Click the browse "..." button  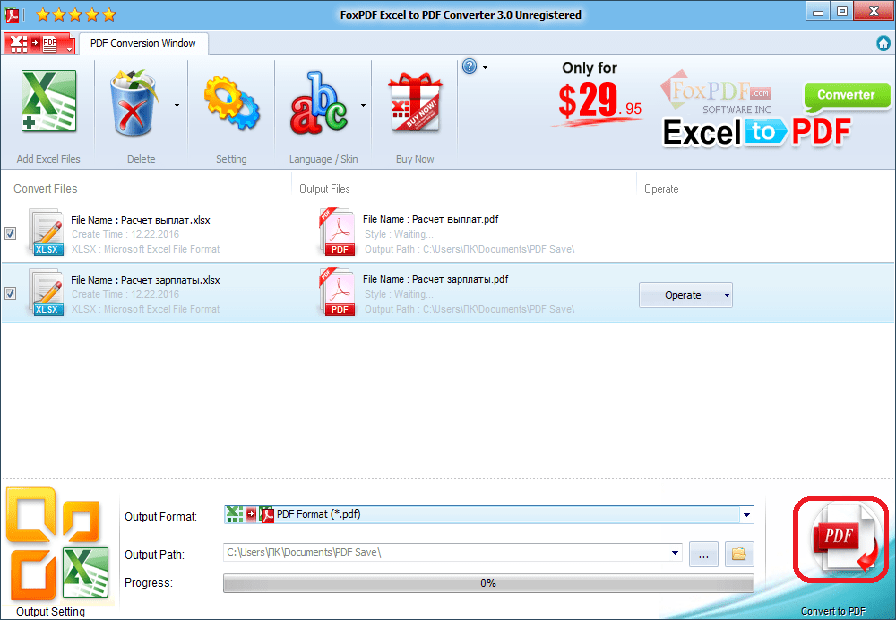pyautogui.click(x=703, y=553)
